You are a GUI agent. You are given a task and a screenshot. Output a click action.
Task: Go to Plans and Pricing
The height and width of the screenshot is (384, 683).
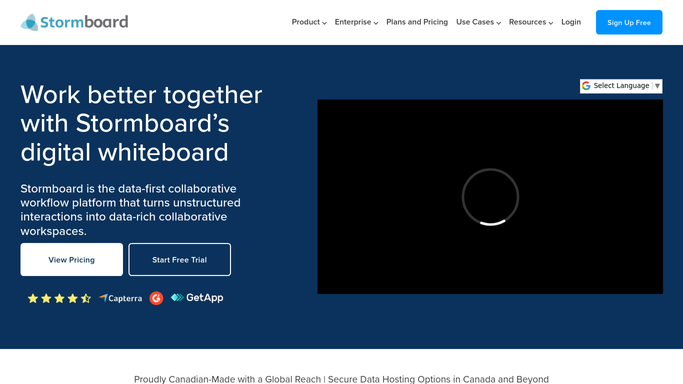click(417, 22)
